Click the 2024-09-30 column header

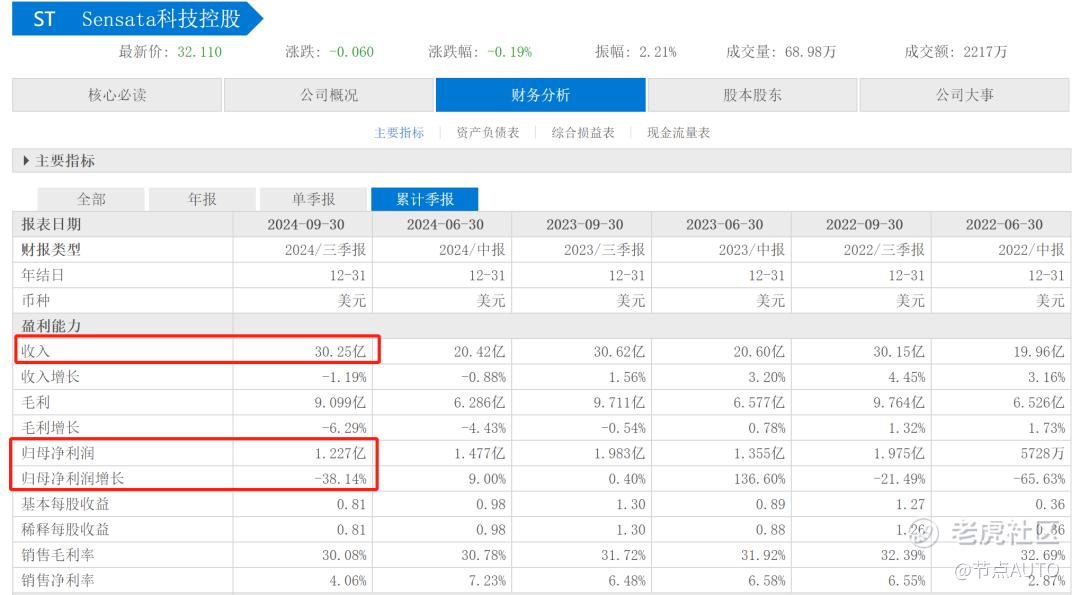pyautogui.click(x=306, y=225)
